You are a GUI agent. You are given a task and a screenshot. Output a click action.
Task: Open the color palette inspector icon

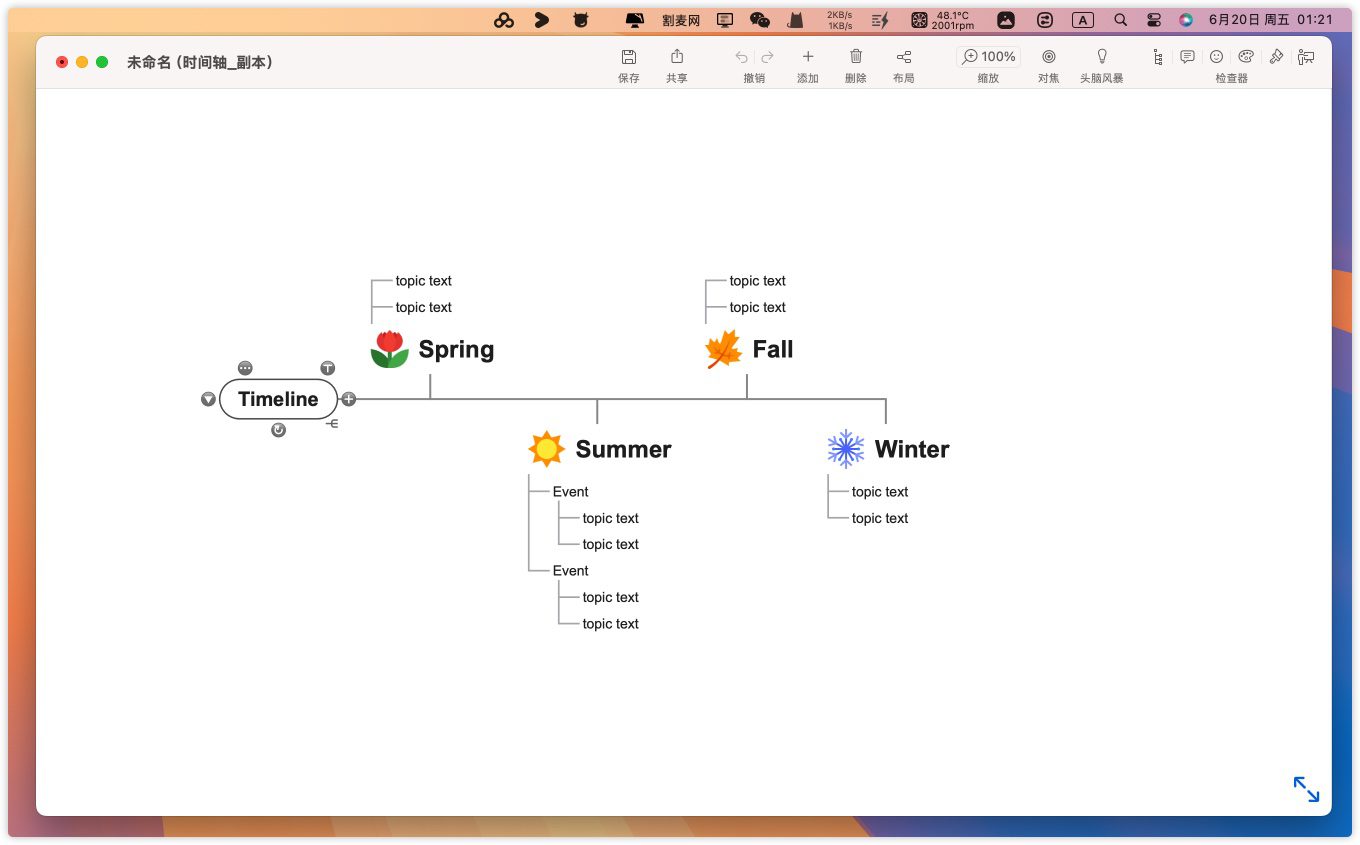point(1246,57)
